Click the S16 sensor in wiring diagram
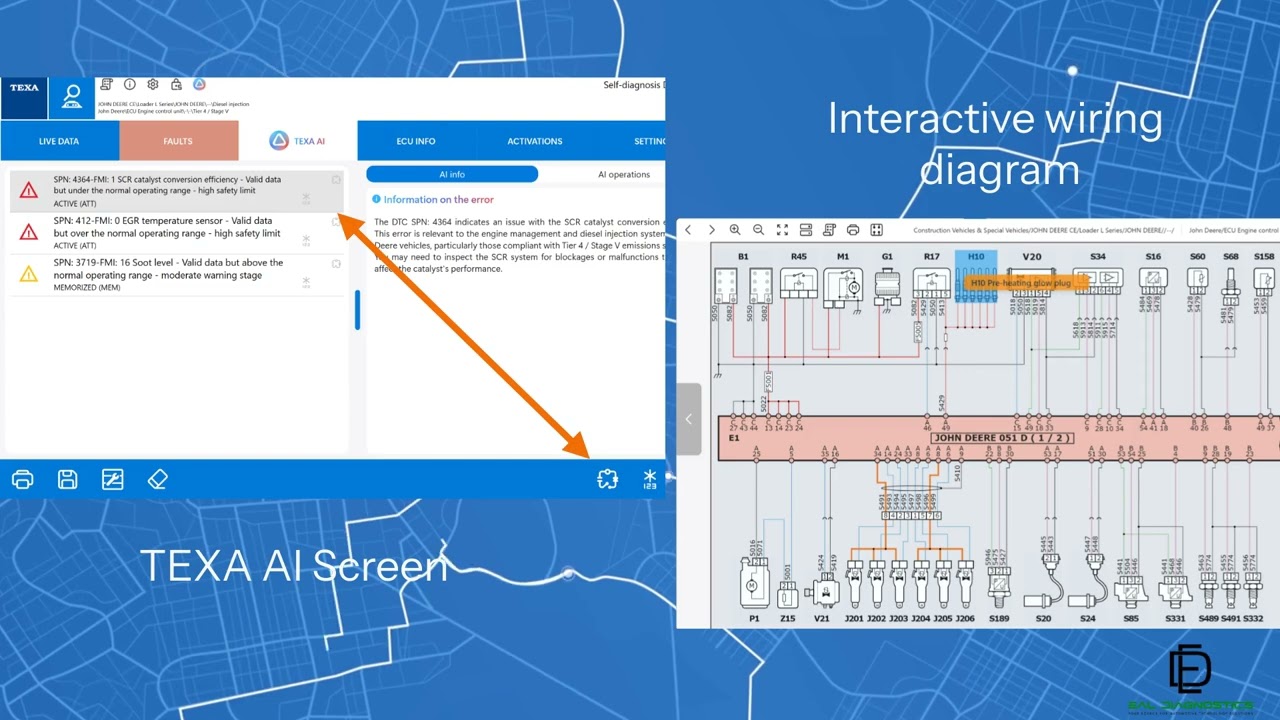This screenshot has height=720, width=1280. [1153, 280]
